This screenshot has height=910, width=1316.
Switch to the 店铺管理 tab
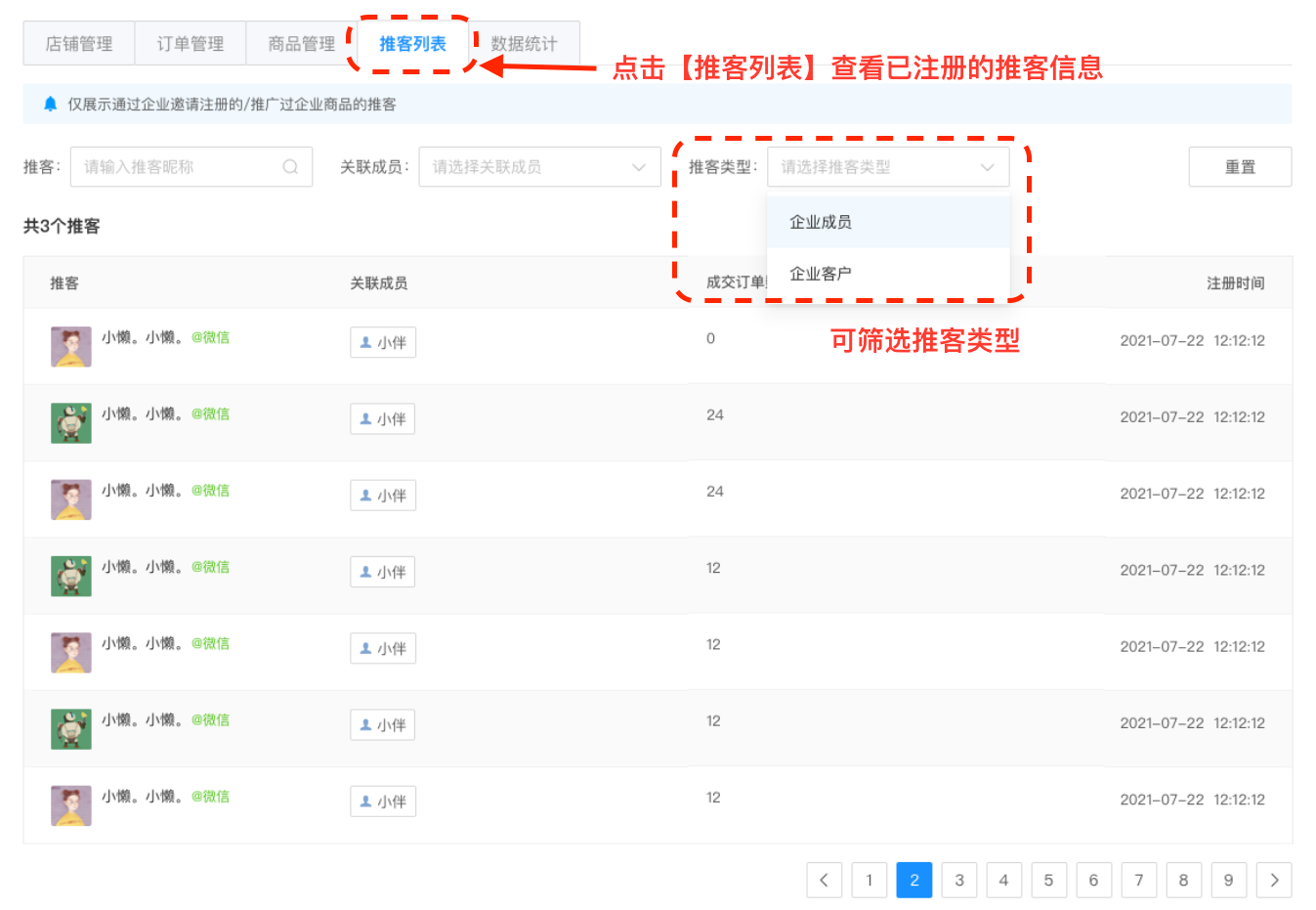click(78, 43)
